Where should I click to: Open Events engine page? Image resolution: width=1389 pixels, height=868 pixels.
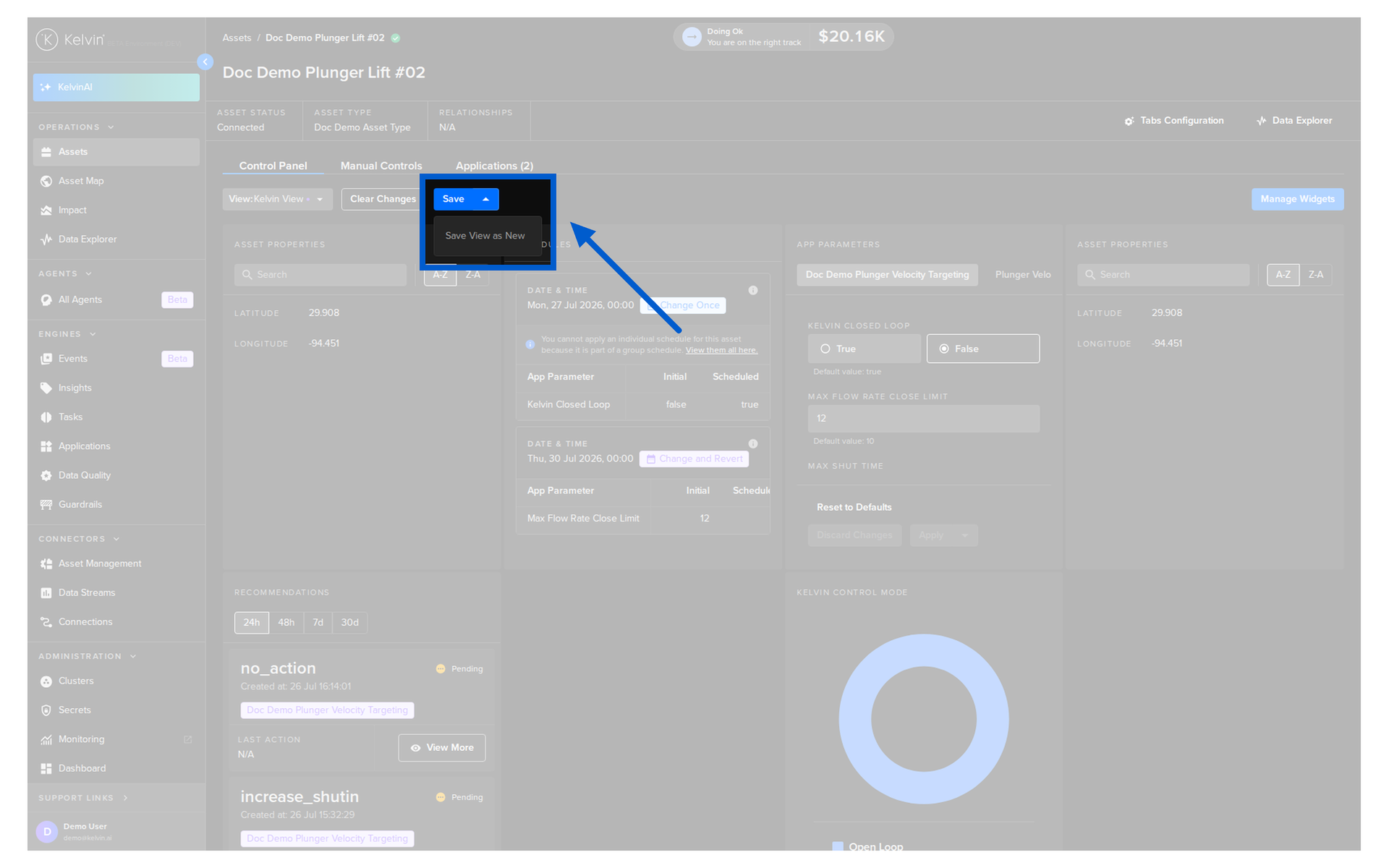coord(116,359)
